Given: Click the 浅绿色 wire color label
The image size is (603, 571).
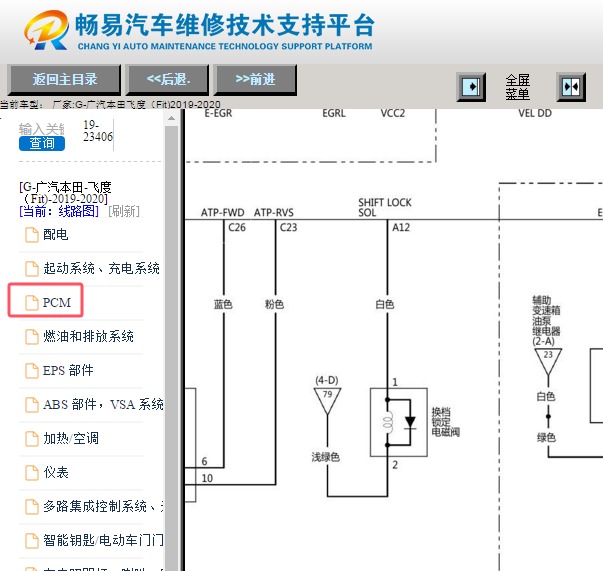Looking at the screenshot, I should point(325,457).
